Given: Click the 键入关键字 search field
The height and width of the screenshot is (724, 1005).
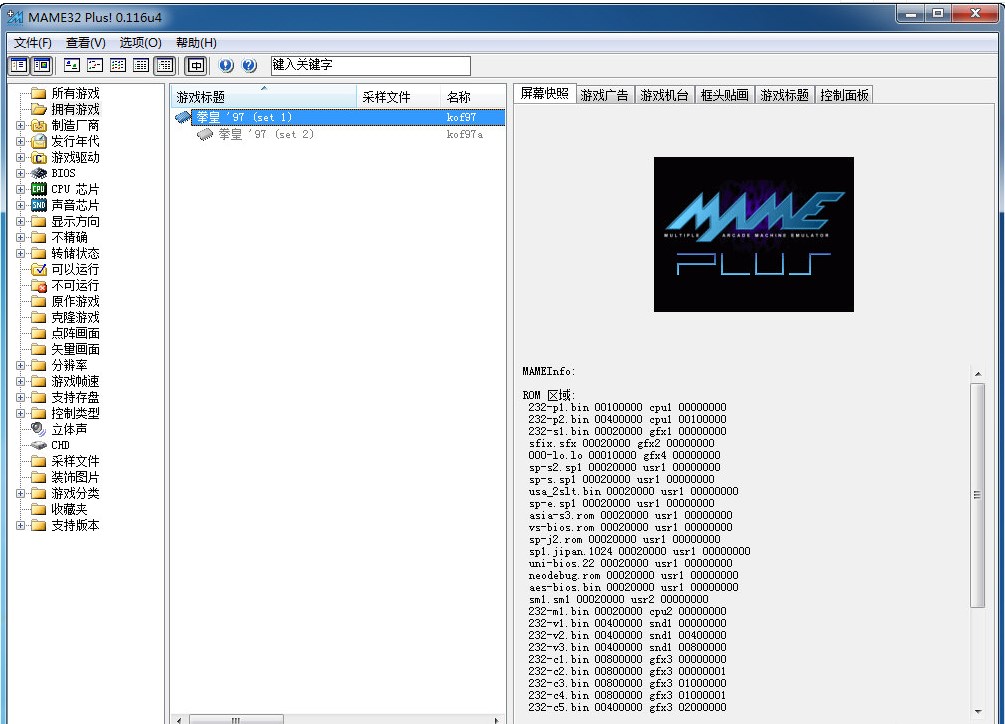Looking at the screenshot, I should pos(370,65).
